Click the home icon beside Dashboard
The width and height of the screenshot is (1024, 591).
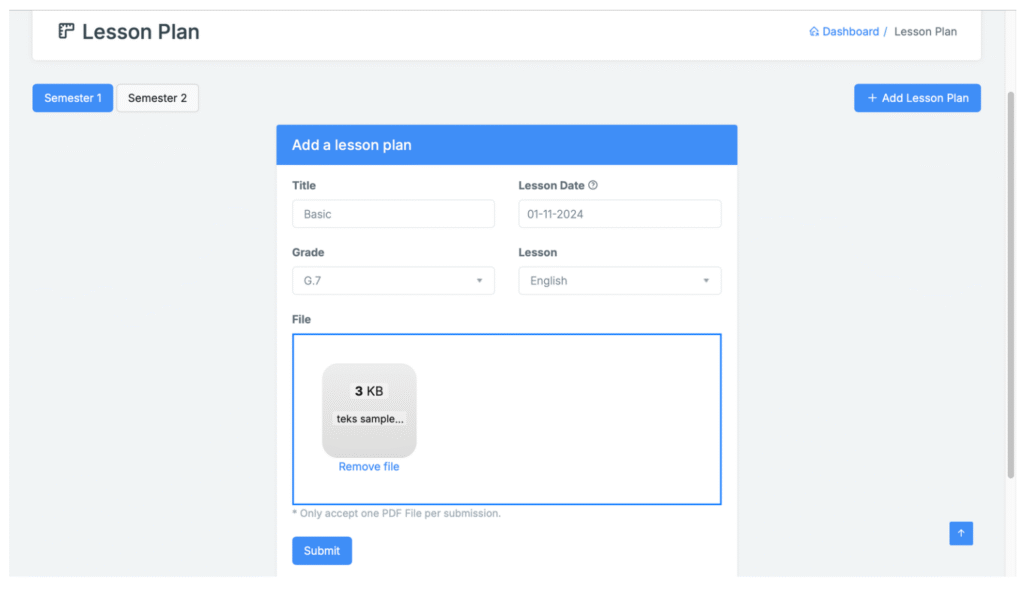click(814, 32)
